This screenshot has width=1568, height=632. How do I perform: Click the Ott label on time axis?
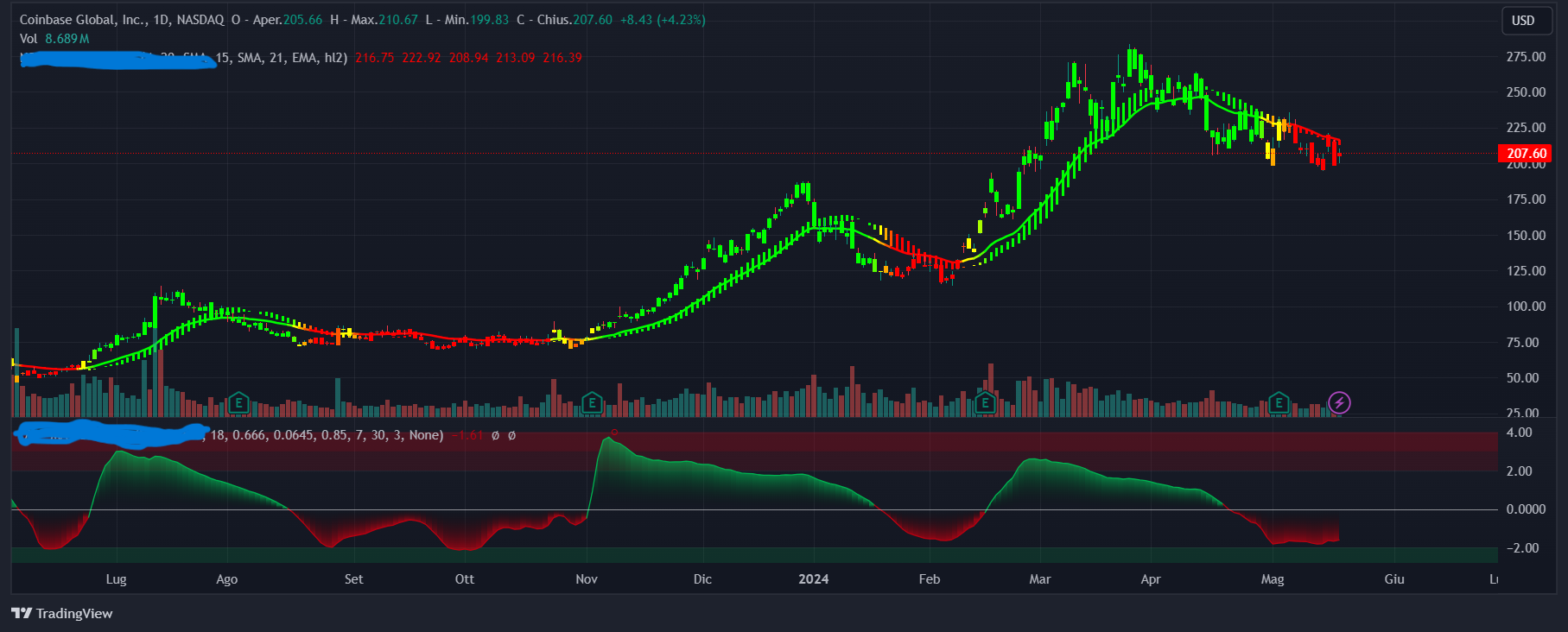[x=465, y=579]
